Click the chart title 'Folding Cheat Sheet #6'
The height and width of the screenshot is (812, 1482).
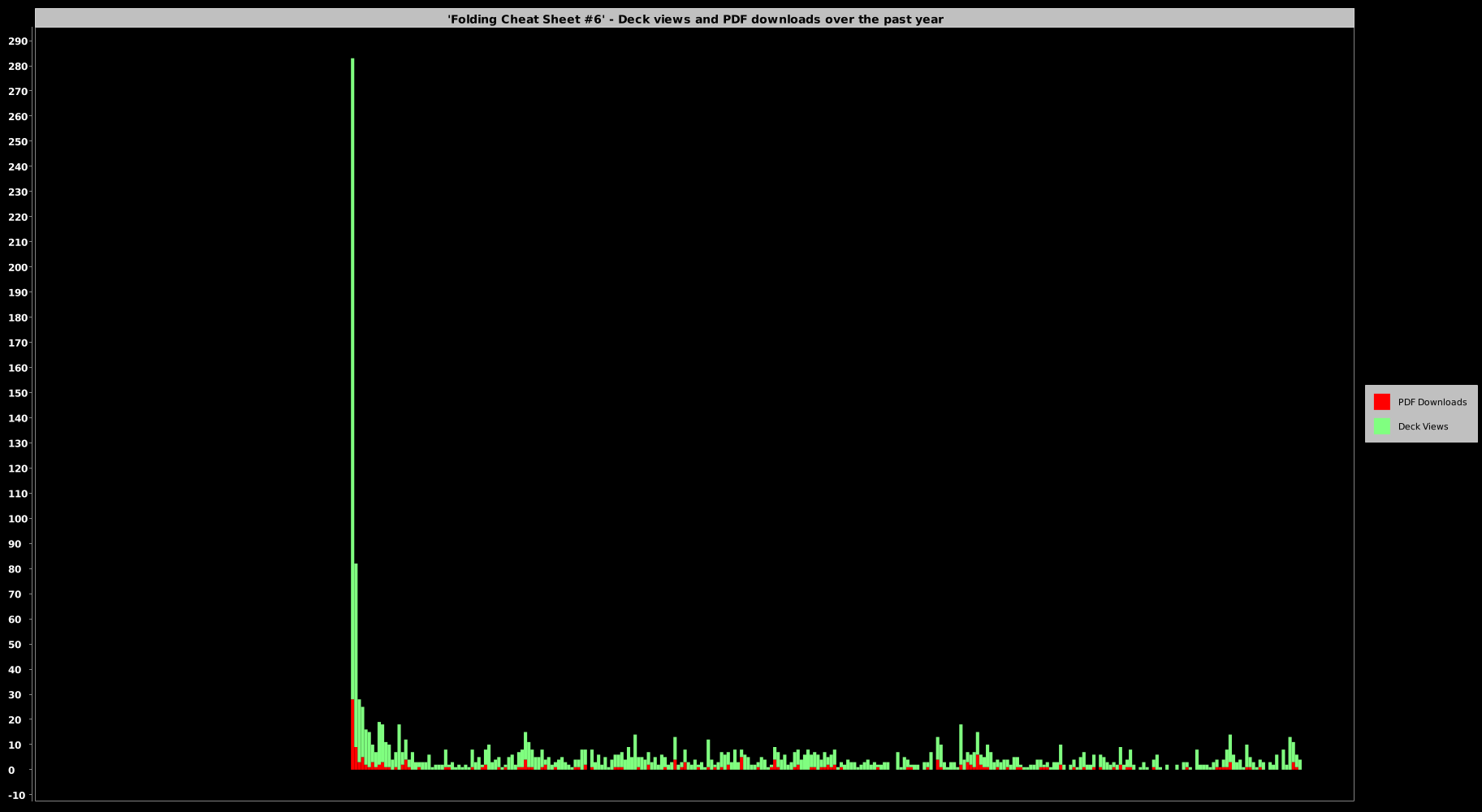(696, 19)
